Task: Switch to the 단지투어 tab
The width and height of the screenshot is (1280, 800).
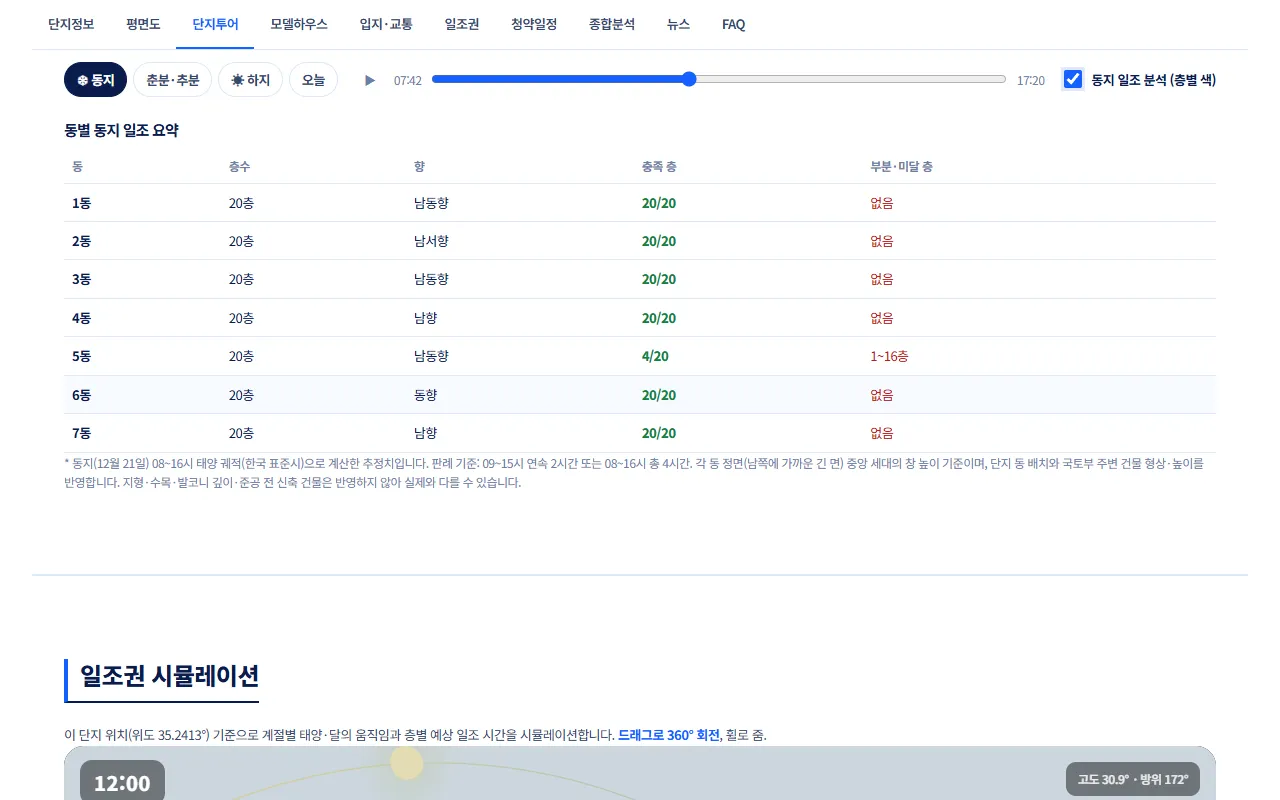Action: point(215,24)
